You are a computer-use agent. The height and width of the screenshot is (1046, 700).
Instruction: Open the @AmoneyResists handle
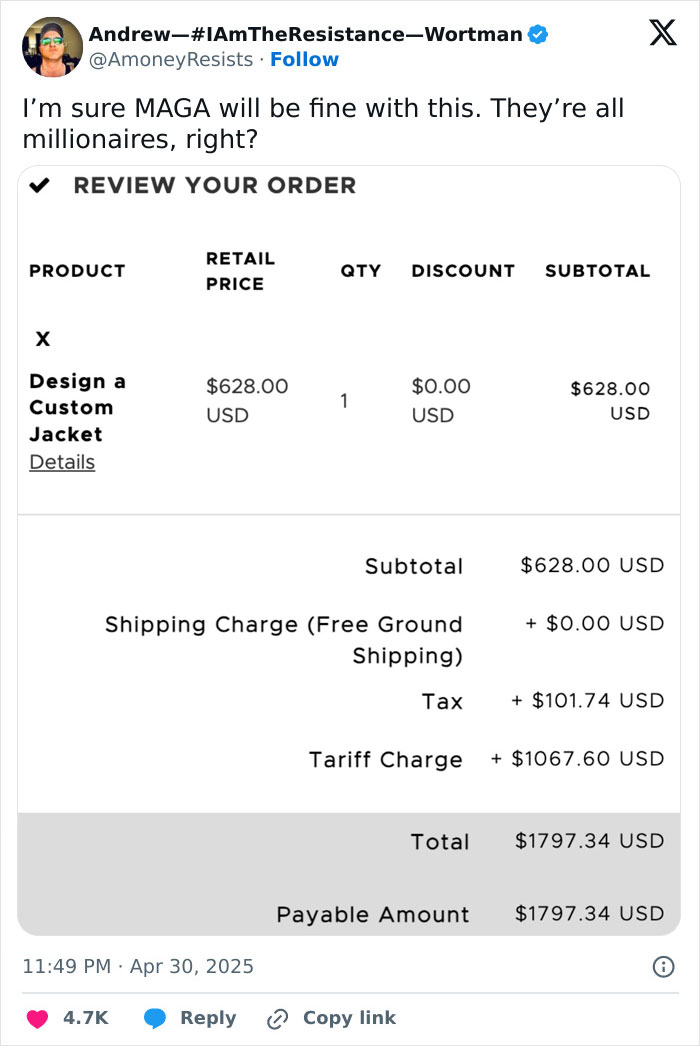point(167,59)
